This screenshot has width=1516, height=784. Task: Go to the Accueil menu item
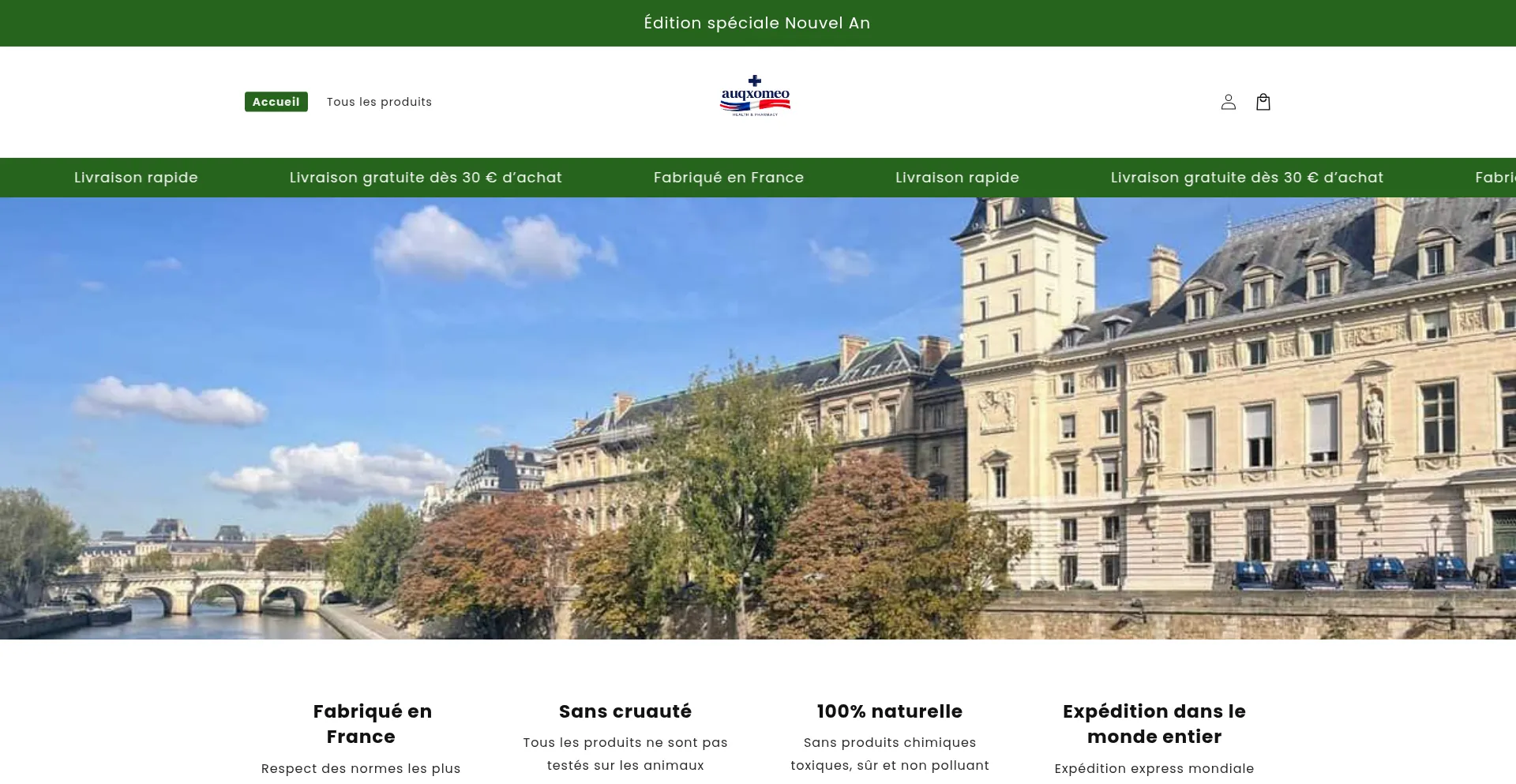[x=276, y=102]
